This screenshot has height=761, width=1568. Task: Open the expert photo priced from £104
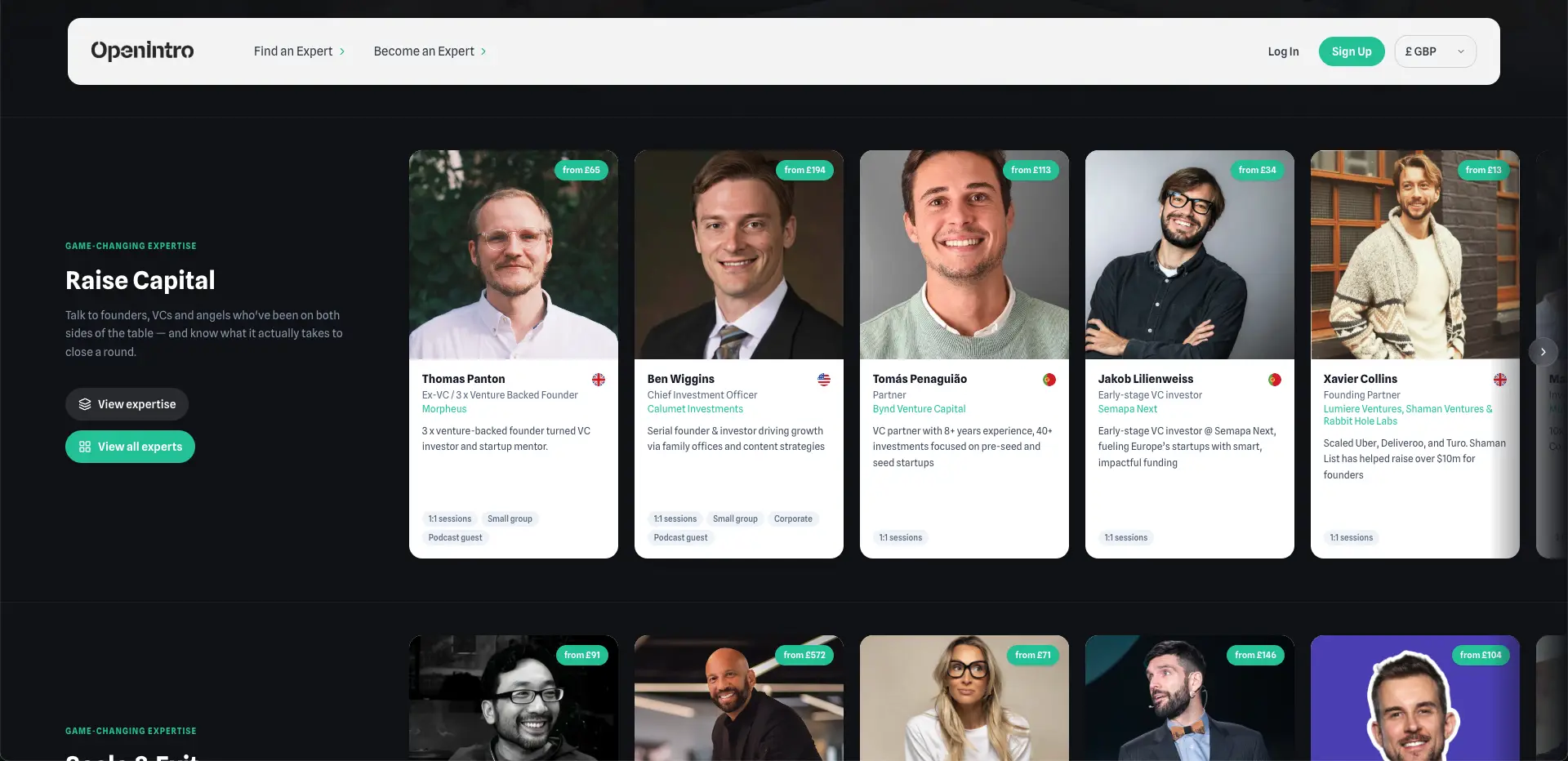(x=1415, y=698)
